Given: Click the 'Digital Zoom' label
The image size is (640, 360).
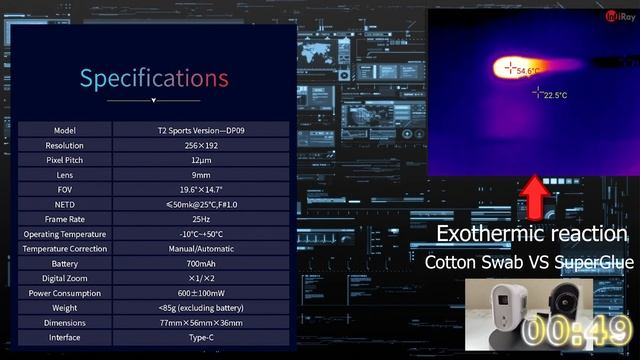Looking at the screenshot, I should tap(64, 278).
